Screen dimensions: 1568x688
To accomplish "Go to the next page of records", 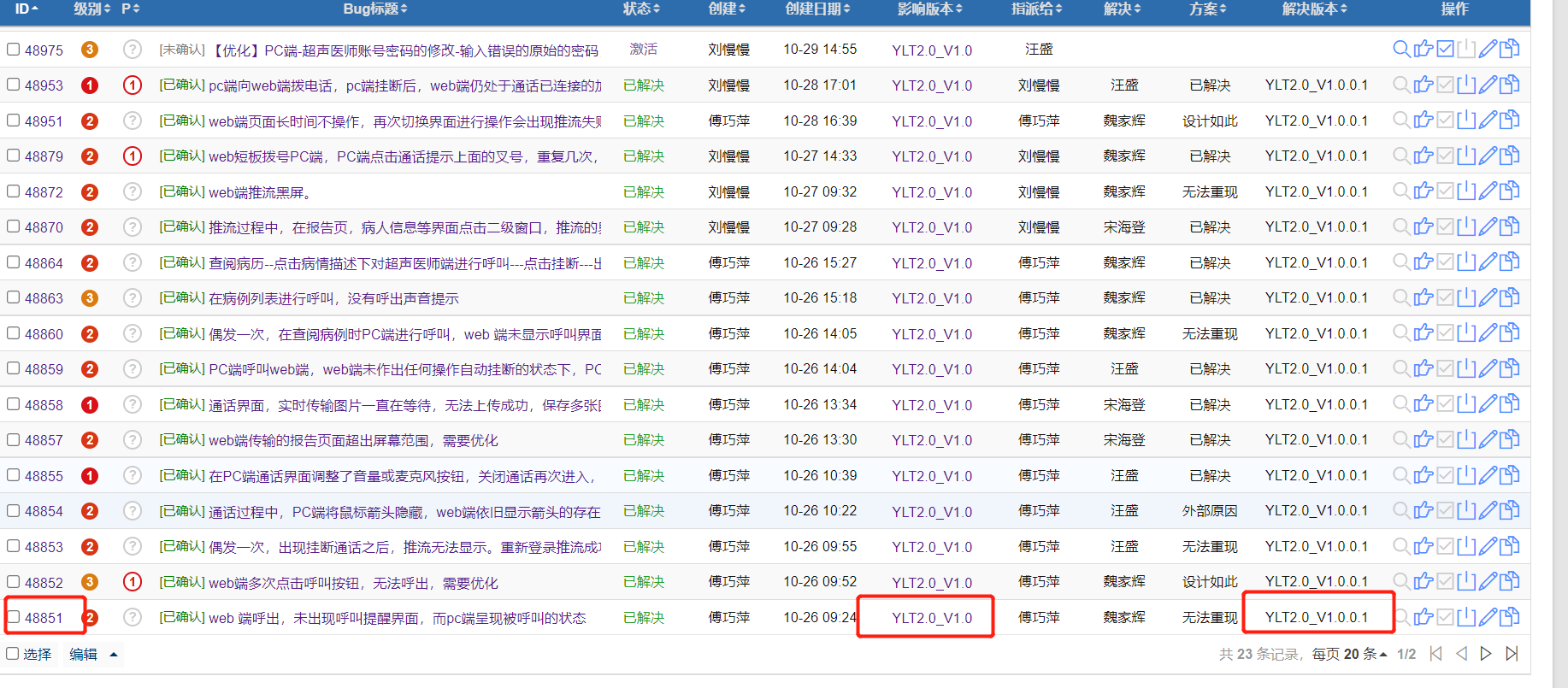I will tap(1486, 654).
